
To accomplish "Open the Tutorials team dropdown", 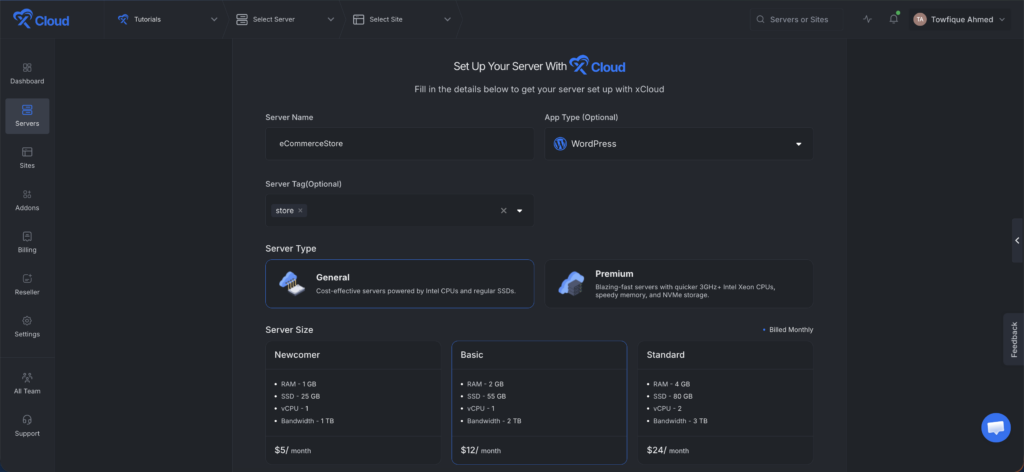I will pos(168,20).
